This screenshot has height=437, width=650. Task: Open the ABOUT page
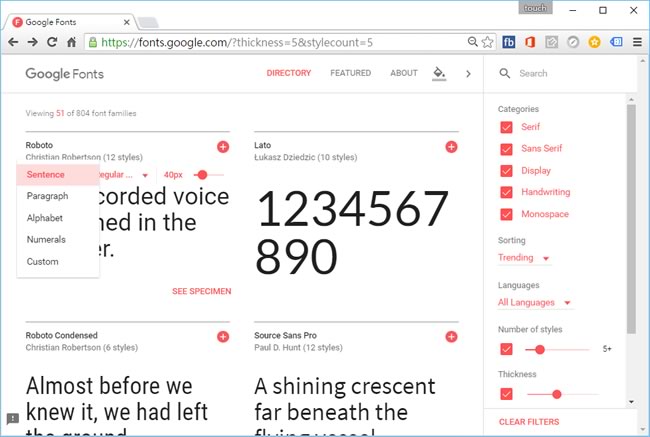click(404, 73)
